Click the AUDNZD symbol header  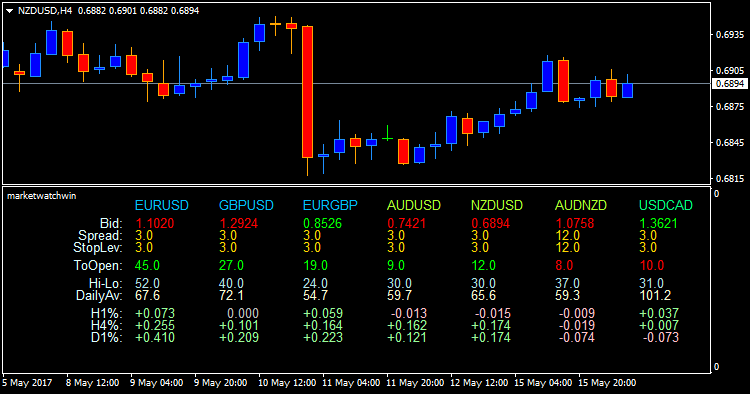[581, 206]
